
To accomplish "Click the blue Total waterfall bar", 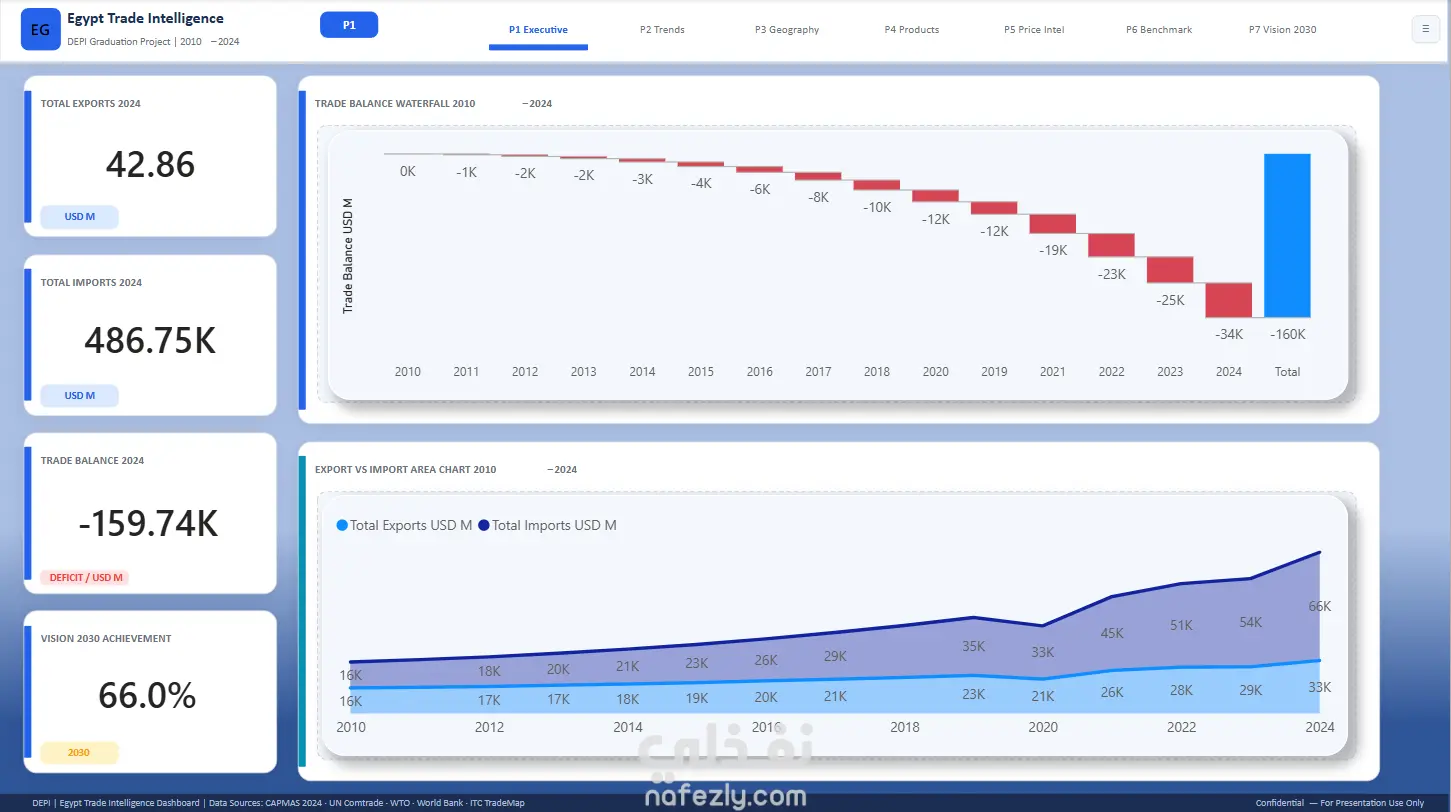I will 1287,235.
